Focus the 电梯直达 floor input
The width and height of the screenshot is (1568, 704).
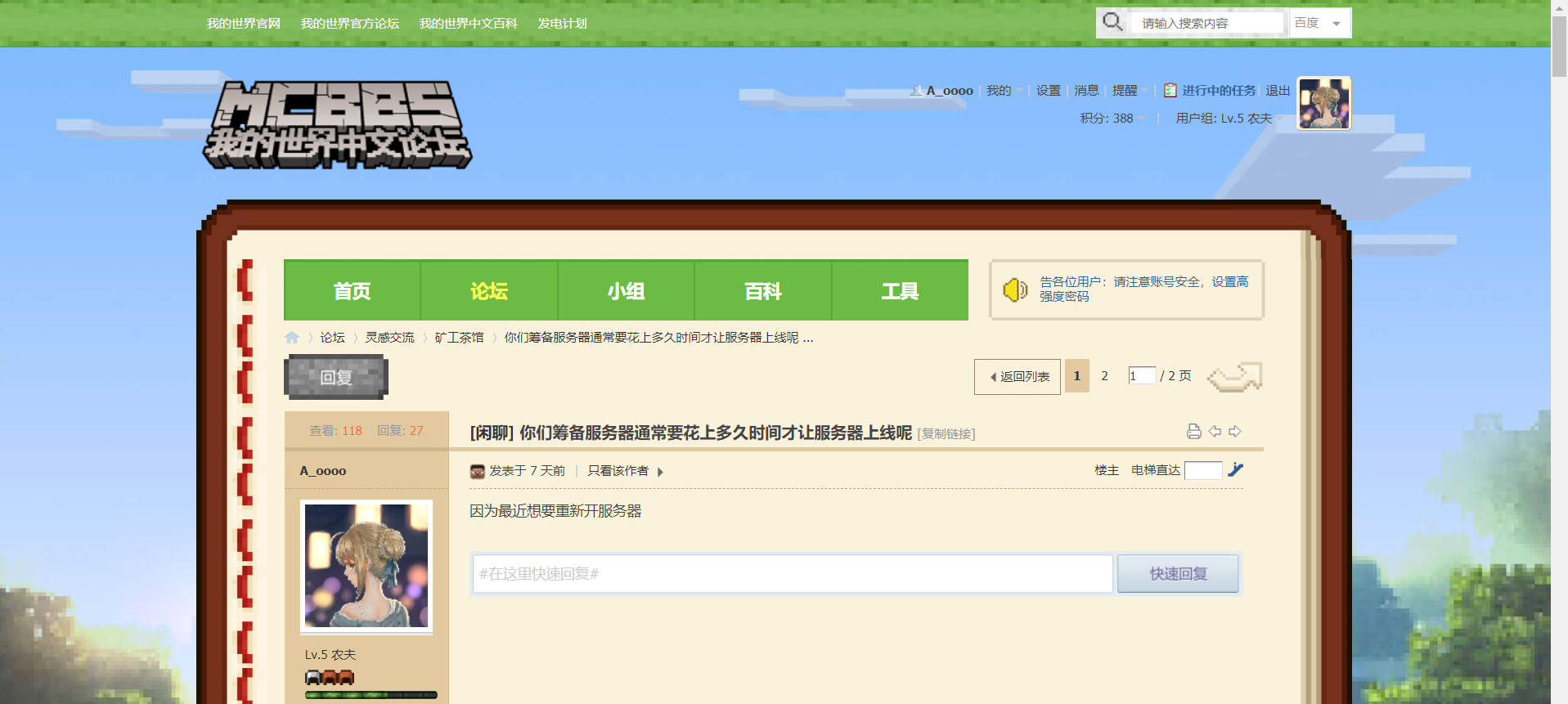(1203, 470)
